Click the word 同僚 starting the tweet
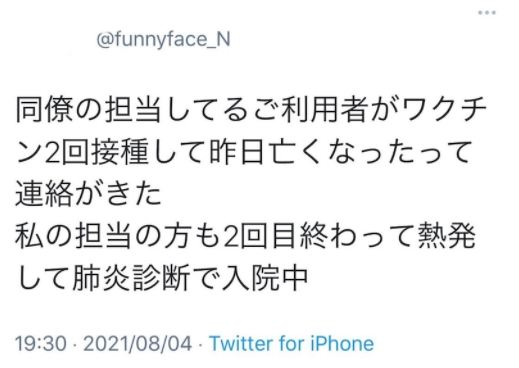Screen dimensions: 519x368 click(44, 110)
